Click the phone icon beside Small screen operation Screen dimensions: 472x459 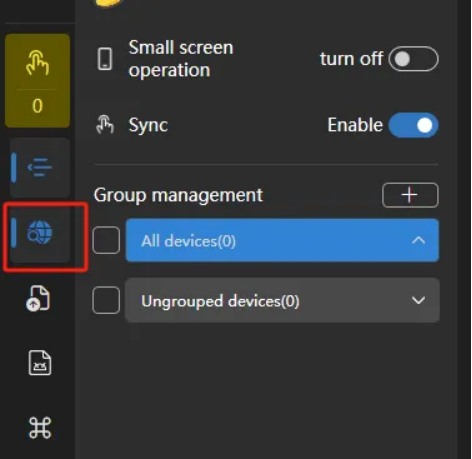[x=105, y=59]
